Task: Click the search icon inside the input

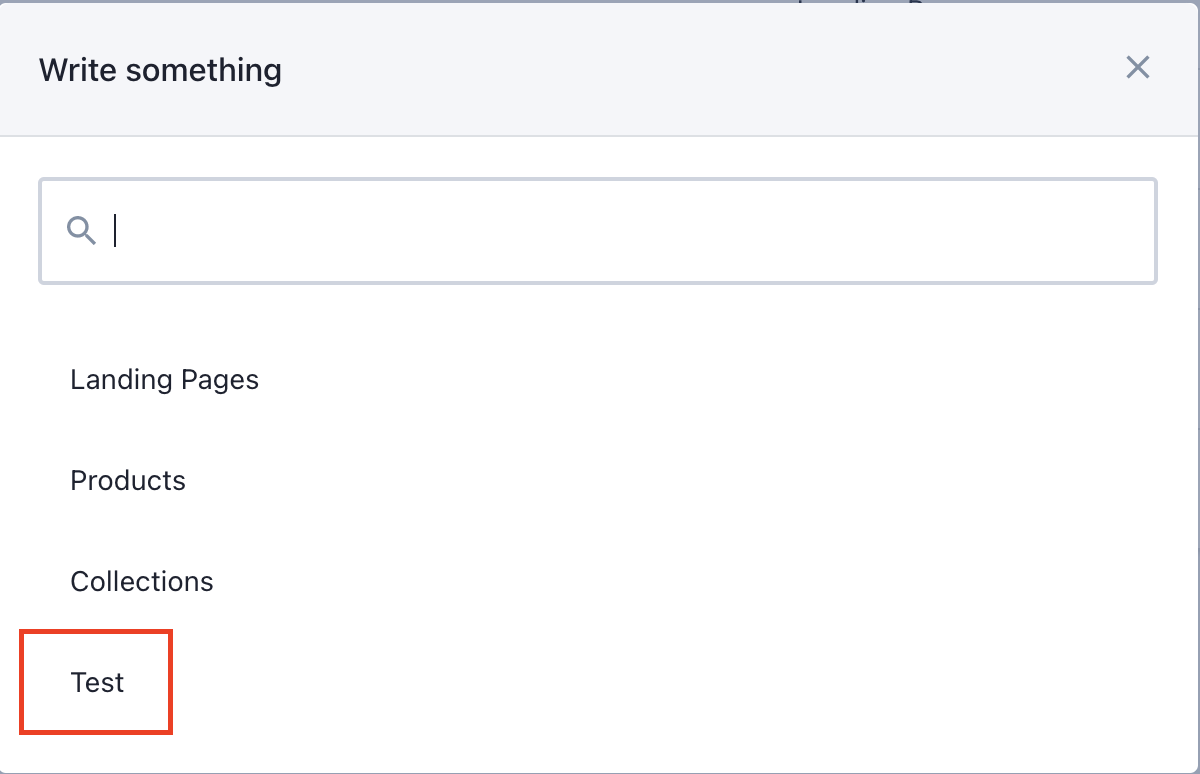Action: [x=81, y=231]
